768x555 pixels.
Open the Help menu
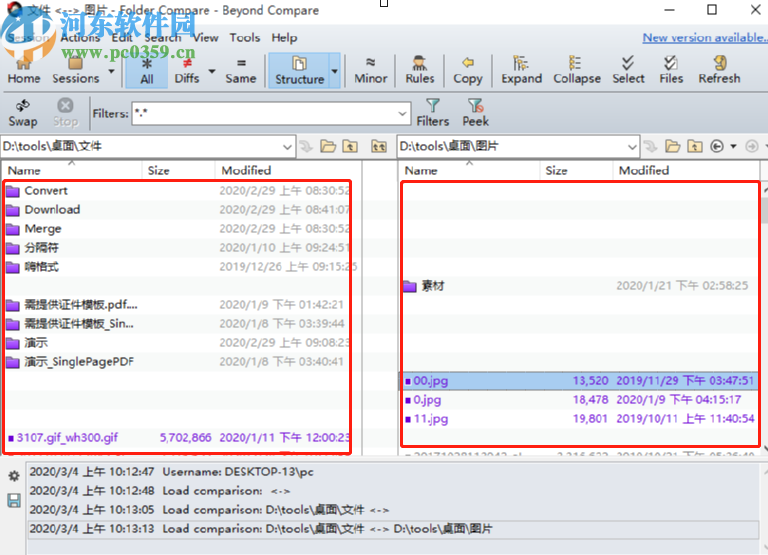pos(284,38)
